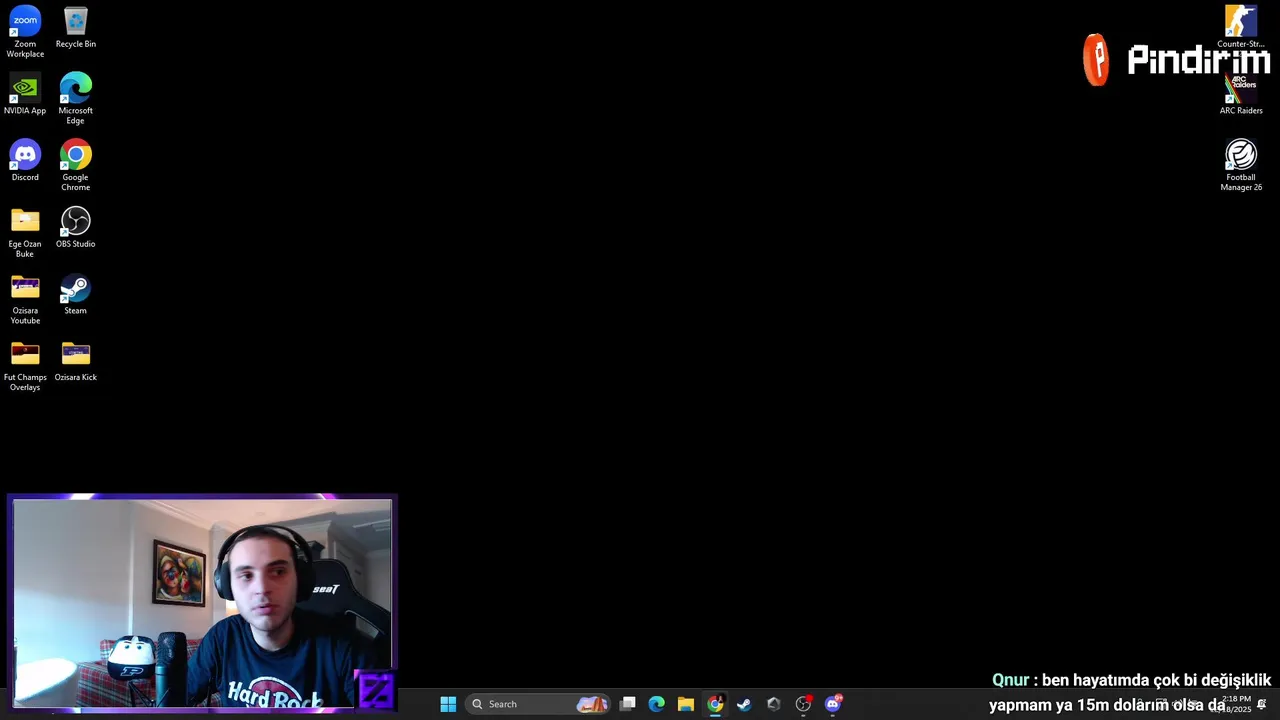This screenshot has width=1280, height=720.
Task: Open Discord from the taskbar
Action: click(833, 704)
